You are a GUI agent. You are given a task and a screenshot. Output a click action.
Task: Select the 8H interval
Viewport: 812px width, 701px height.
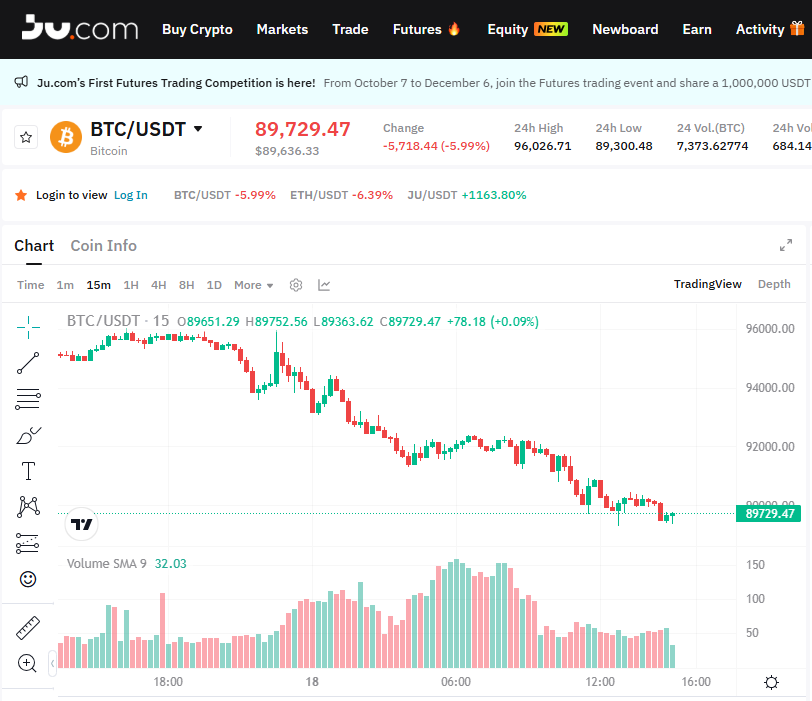pyautogui.click(x=186, y=285)
